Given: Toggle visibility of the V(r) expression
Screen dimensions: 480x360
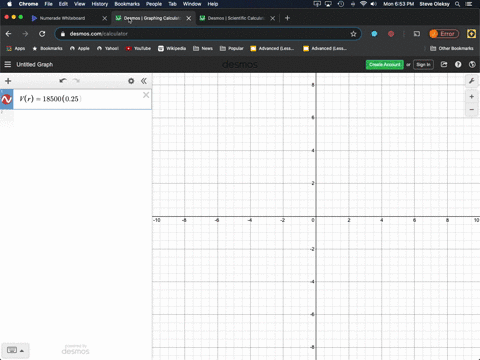Looking at the screenshot, I should [x=7, y=99].
